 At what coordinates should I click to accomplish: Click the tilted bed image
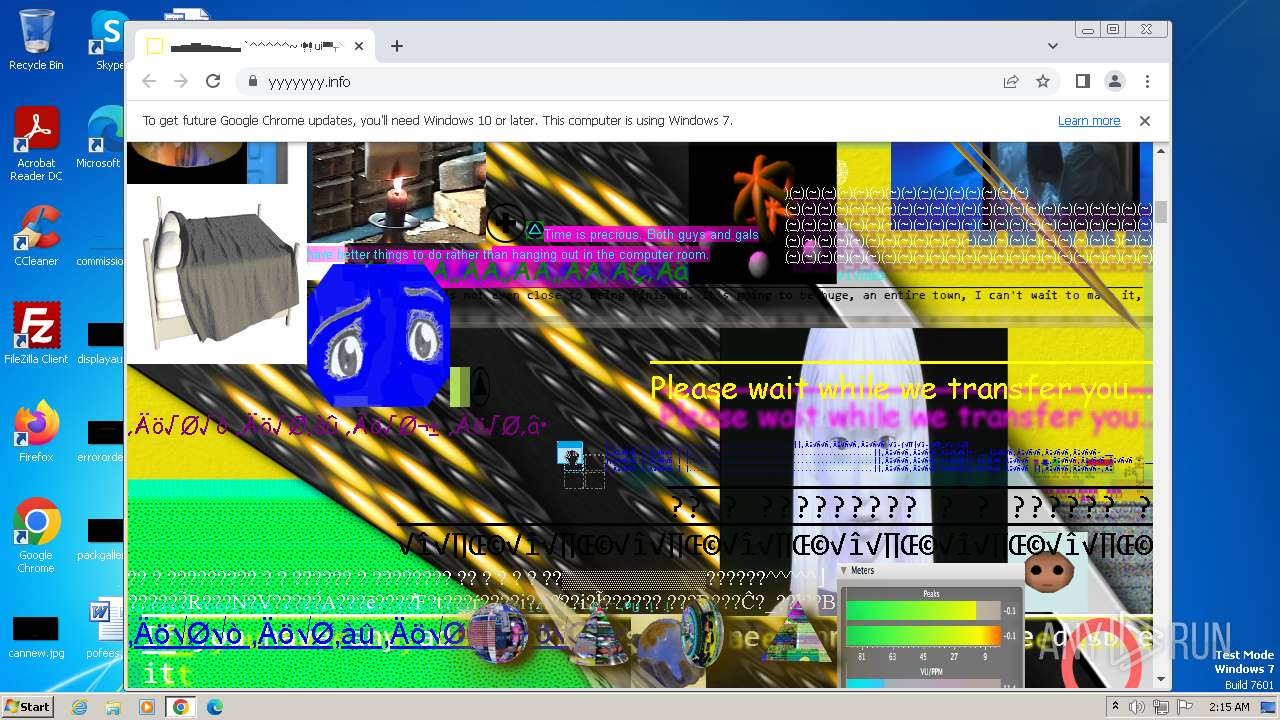pos(216,273)
